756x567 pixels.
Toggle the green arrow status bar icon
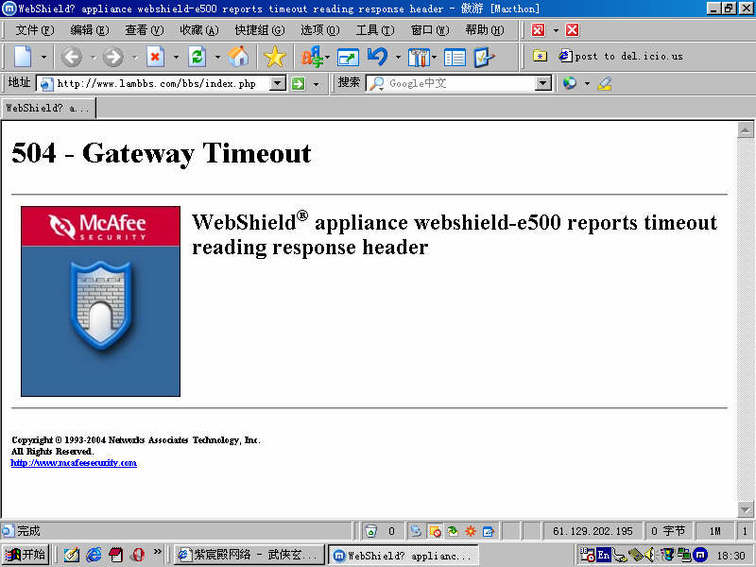click(x=453, y=531)
